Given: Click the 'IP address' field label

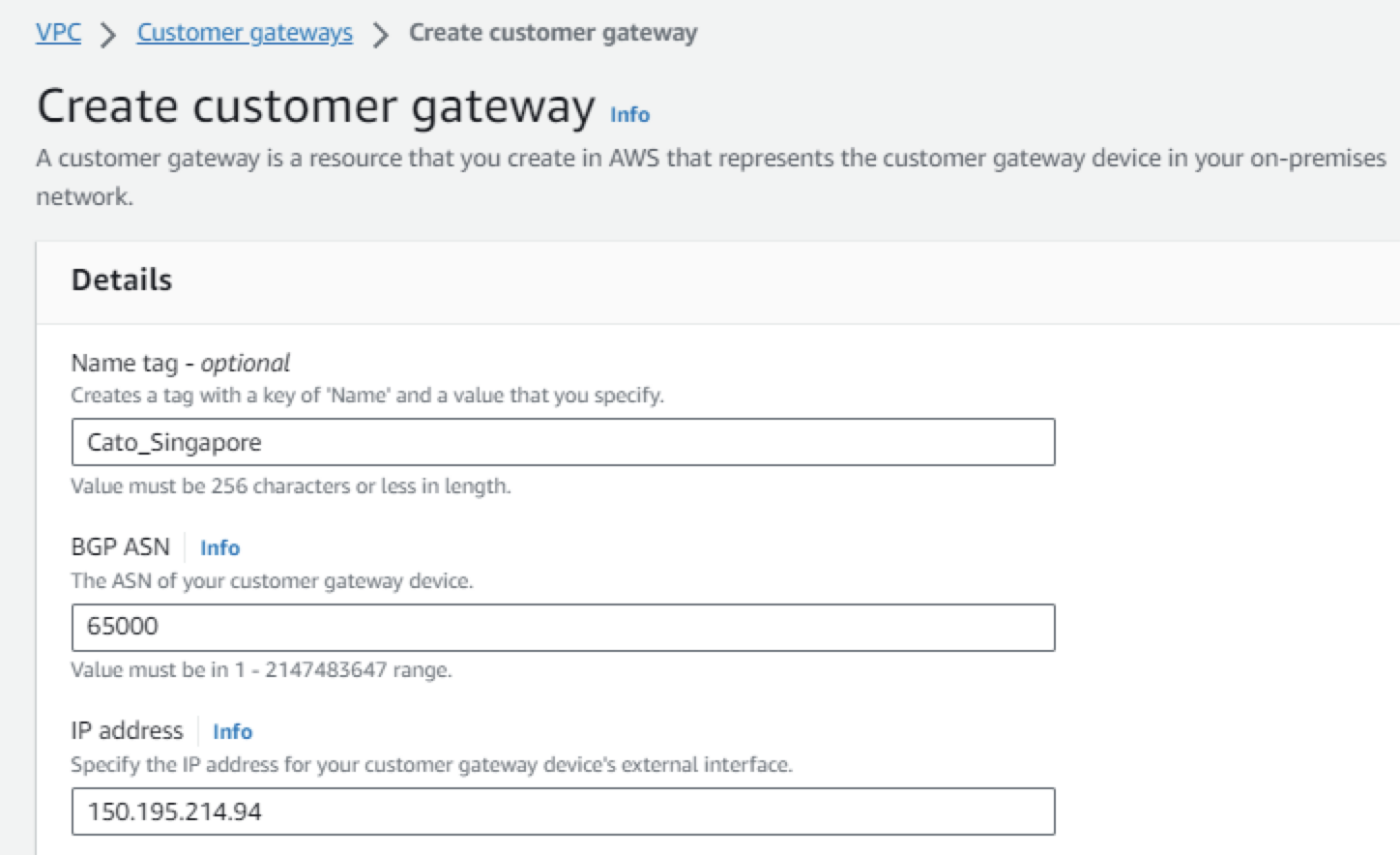Looking at the screenshot, I should pyautogui.click(x=127, y=730).
